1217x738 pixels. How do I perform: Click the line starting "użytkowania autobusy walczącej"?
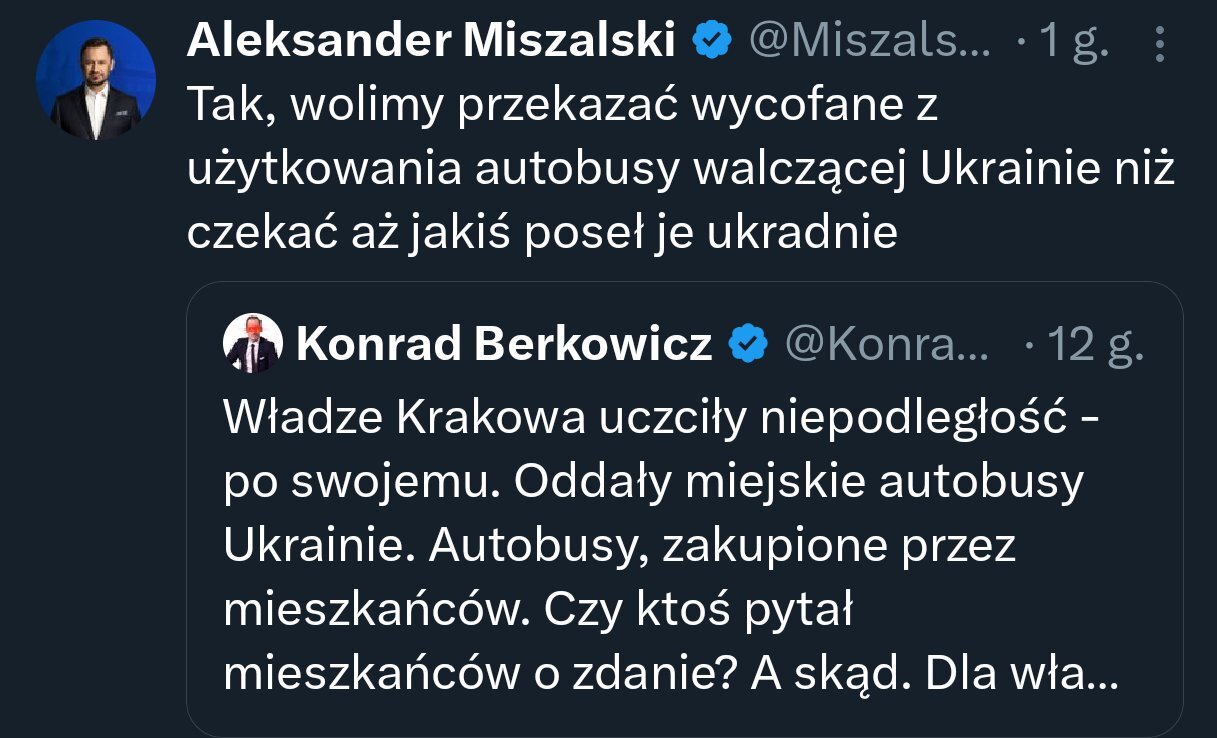(x=680, y=170)
